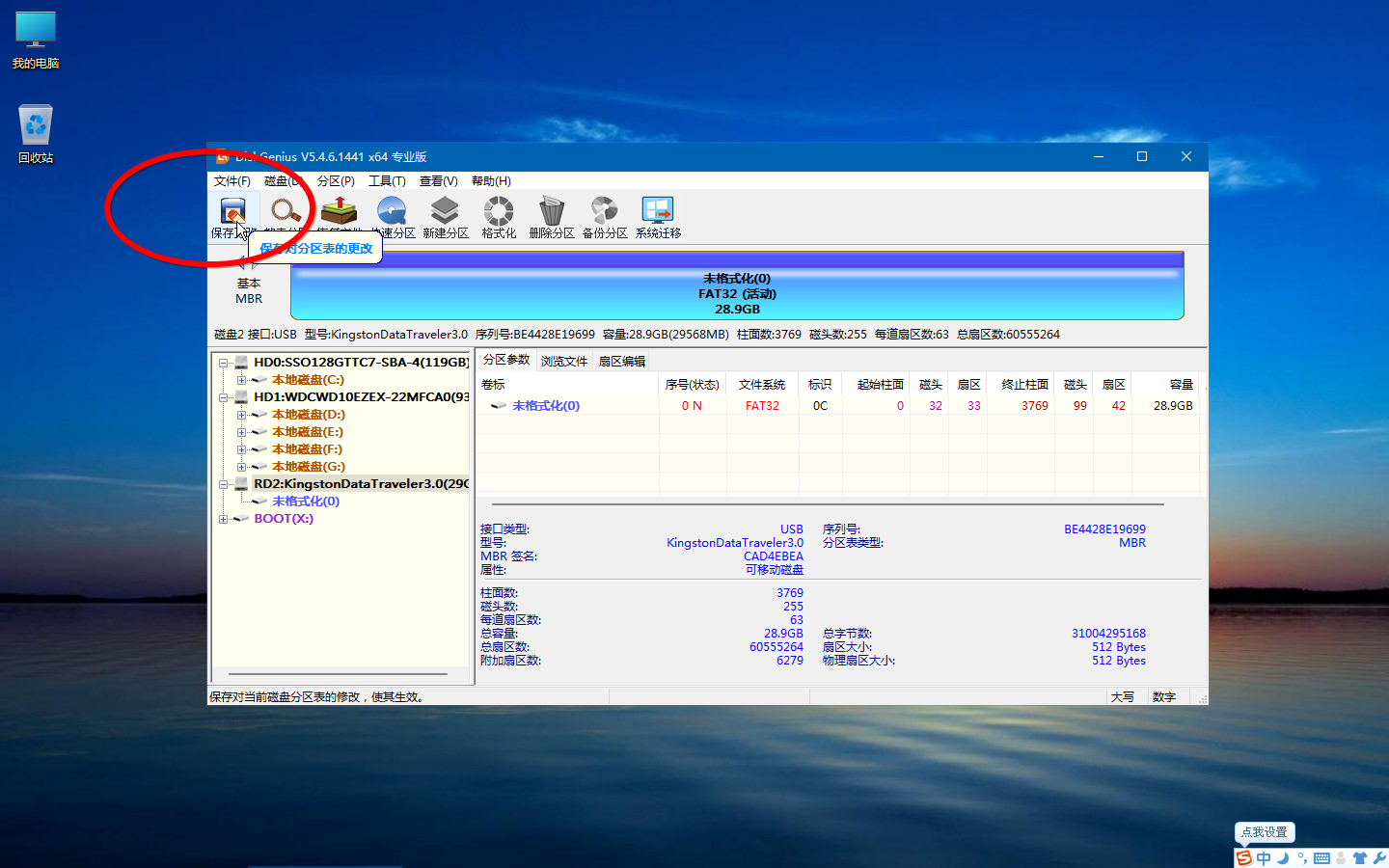1389x868 pixels.
Task: Open the 帮助(H) menu
Action: pyautogui.click(x=491, y=181)
